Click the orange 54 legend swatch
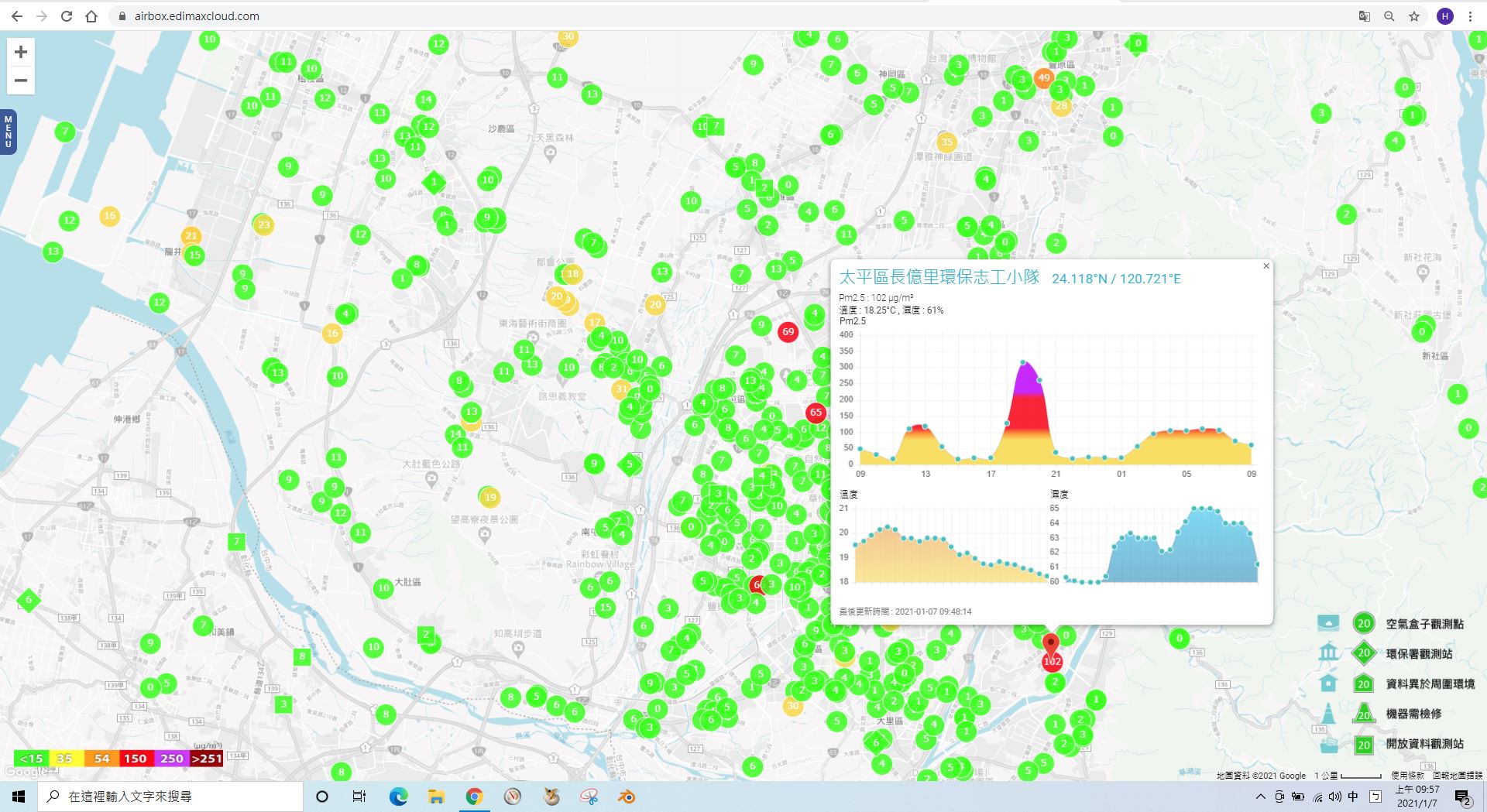The width and height of the screenshot is (1487, 812). click(101, 759)
